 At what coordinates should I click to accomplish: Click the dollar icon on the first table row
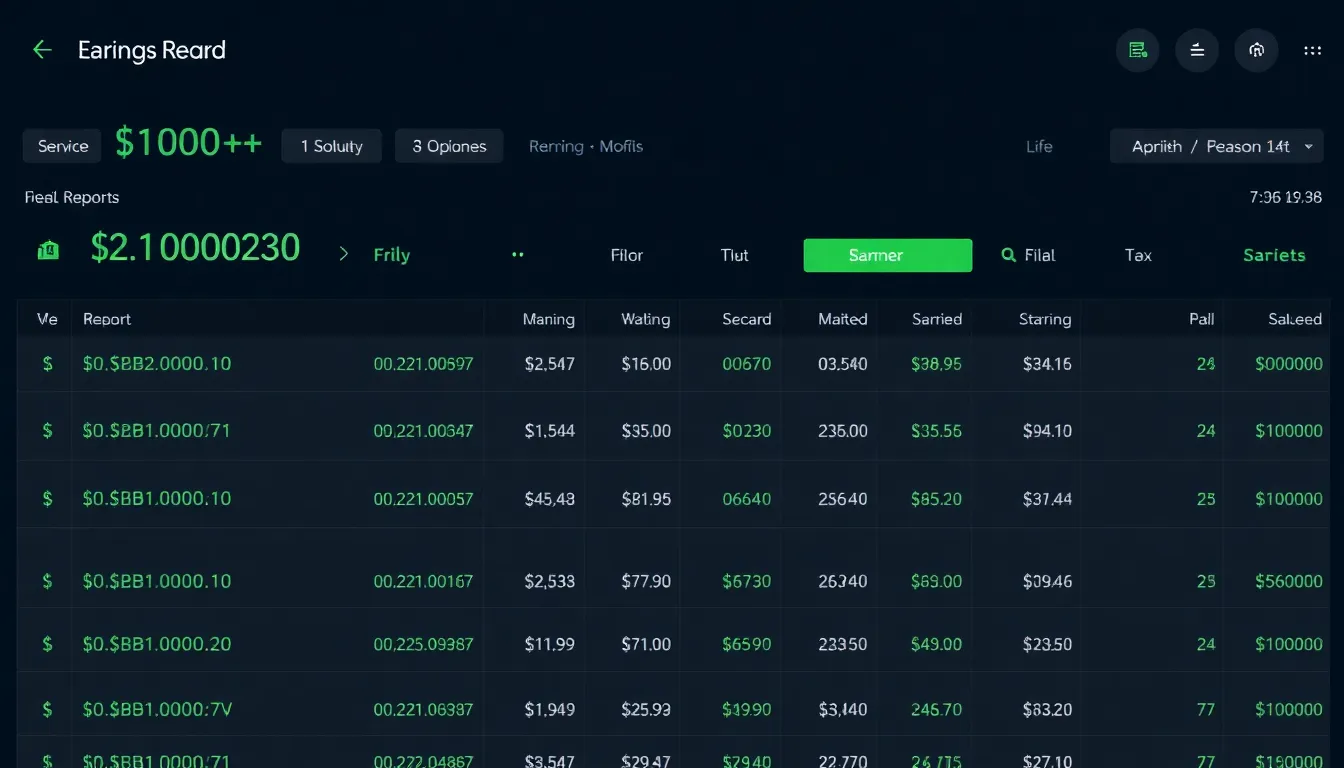(46, 364)
